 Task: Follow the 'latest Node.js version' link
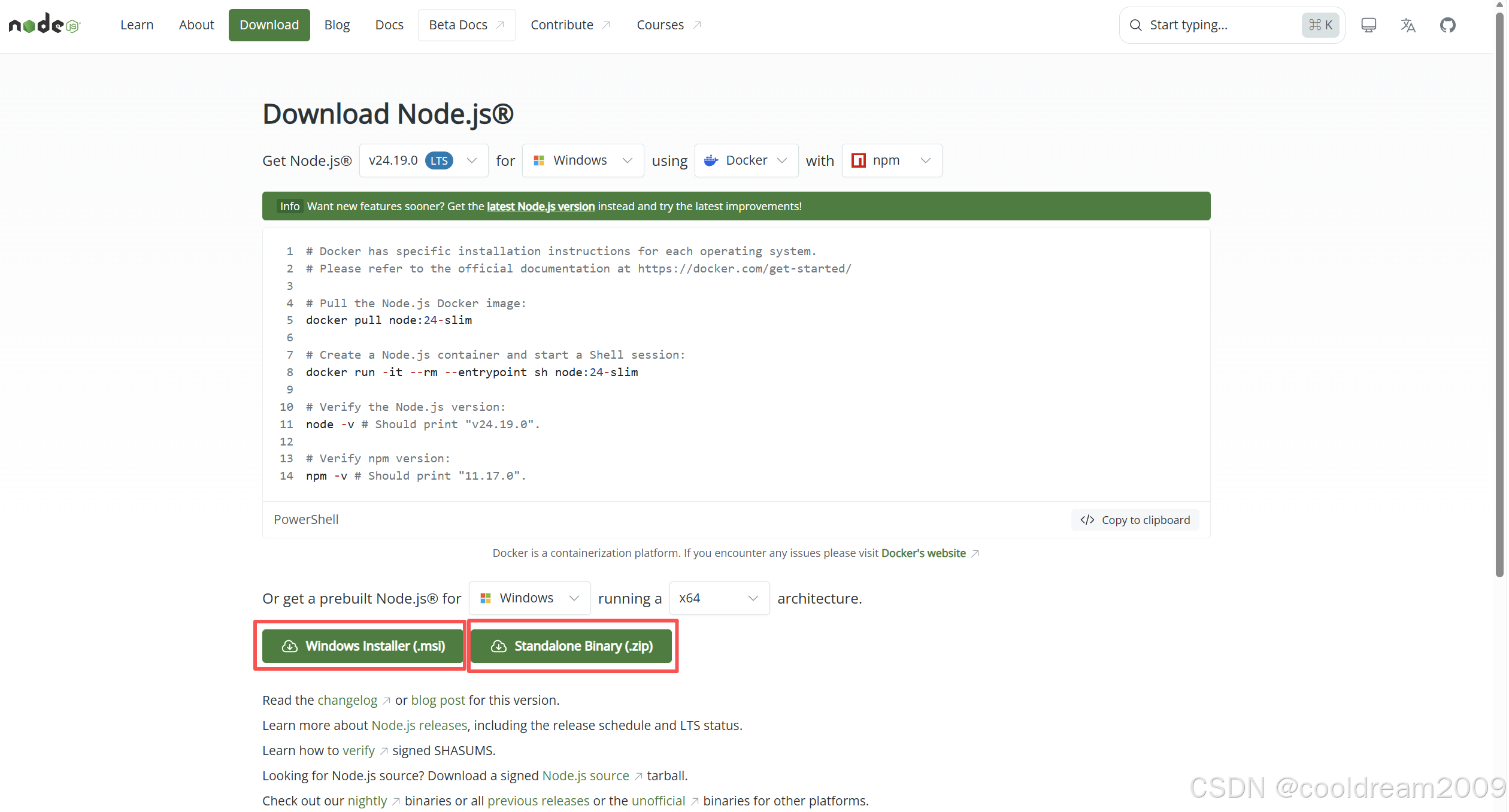tap(541, 207)
